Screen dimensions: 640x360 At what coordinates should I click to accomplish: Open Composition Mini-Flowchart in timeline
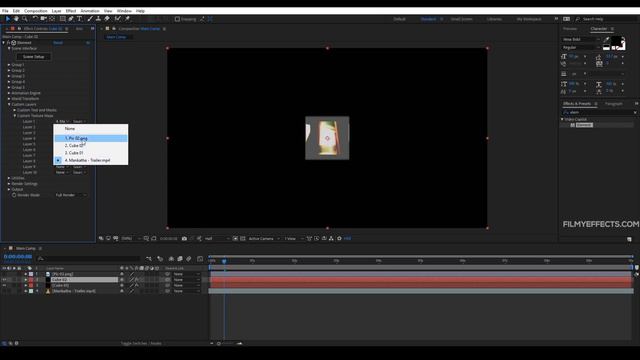149,259
